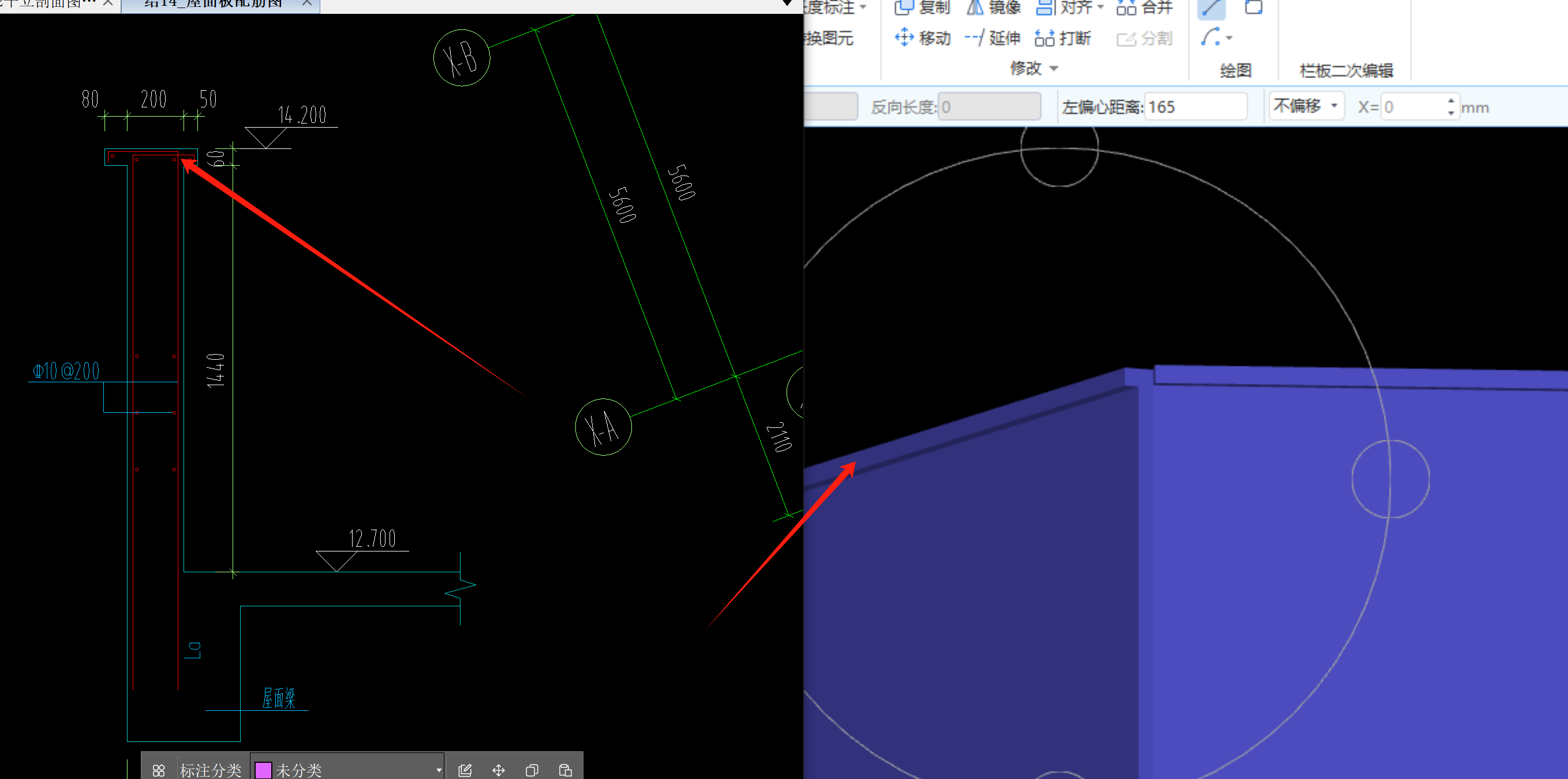Open the 度标注 dimension dropdown arrow
This screenshot has height=779, width=1568.
click(863, 7)
